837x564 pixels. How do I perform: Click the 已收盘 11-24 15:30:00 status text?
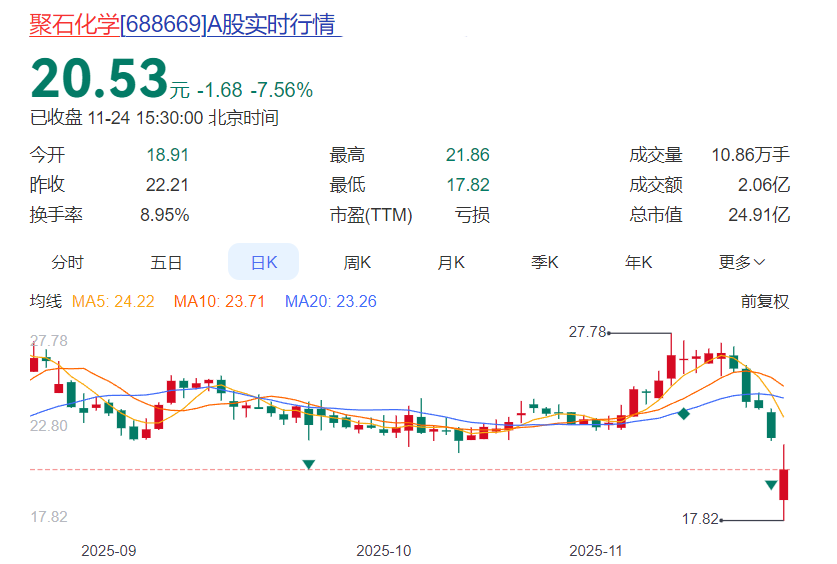point(154,118)
